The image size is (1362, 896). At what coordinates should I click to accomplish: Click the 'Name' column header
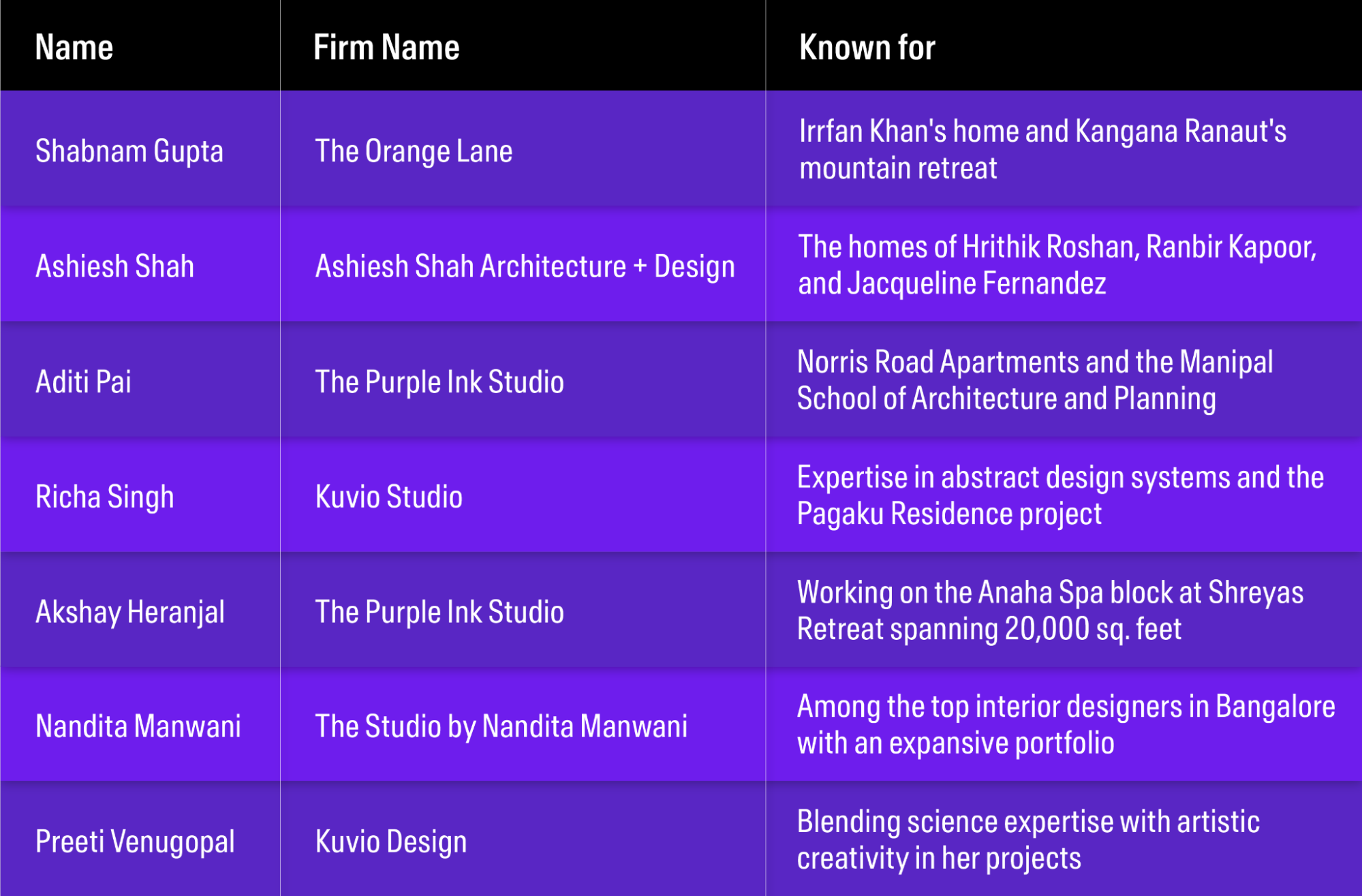click(x=74, y=47)
